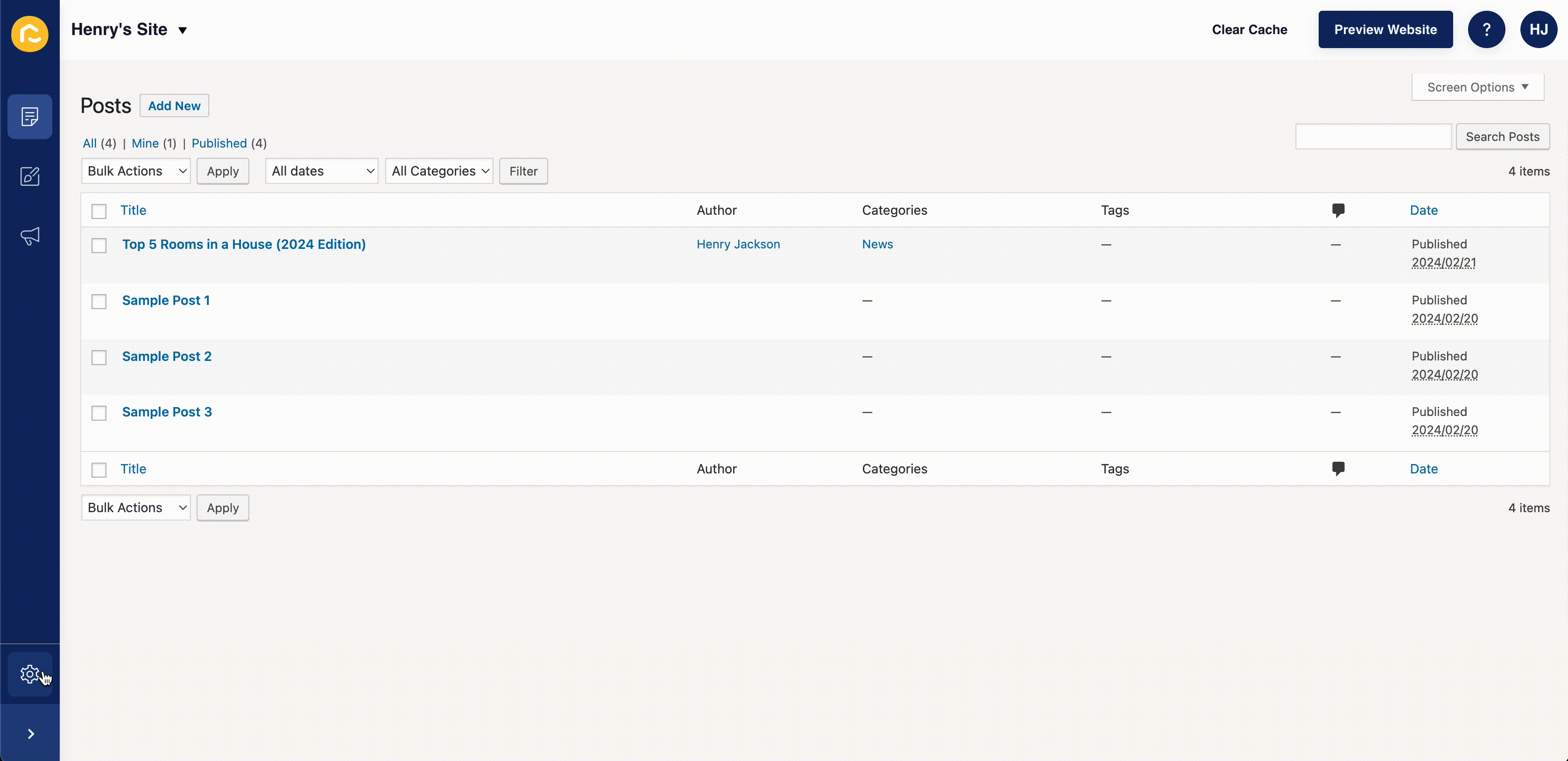Screen dimensions: 1568x761
Task: Tick the Top 5 Rooms post checkbox
Action: 99,246
